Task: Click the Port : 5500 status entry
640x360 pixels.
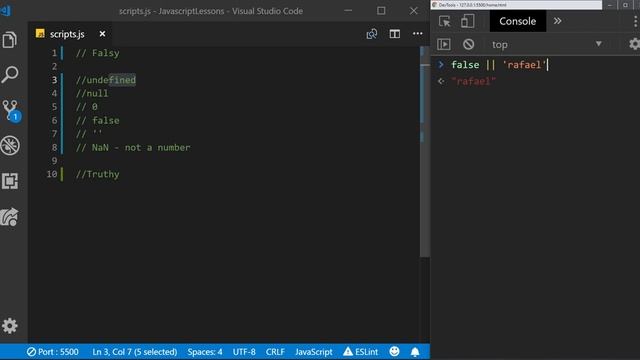Action: 53,352
